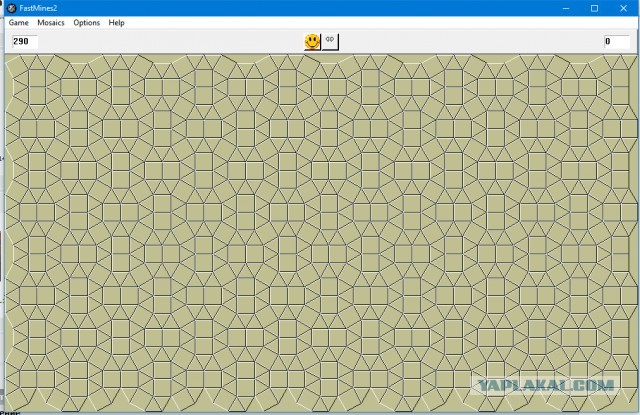The width and height of the screenshot is (640, 415).
Task: Click the FastMines2 title bar app icon
Action: pos(12,8)
